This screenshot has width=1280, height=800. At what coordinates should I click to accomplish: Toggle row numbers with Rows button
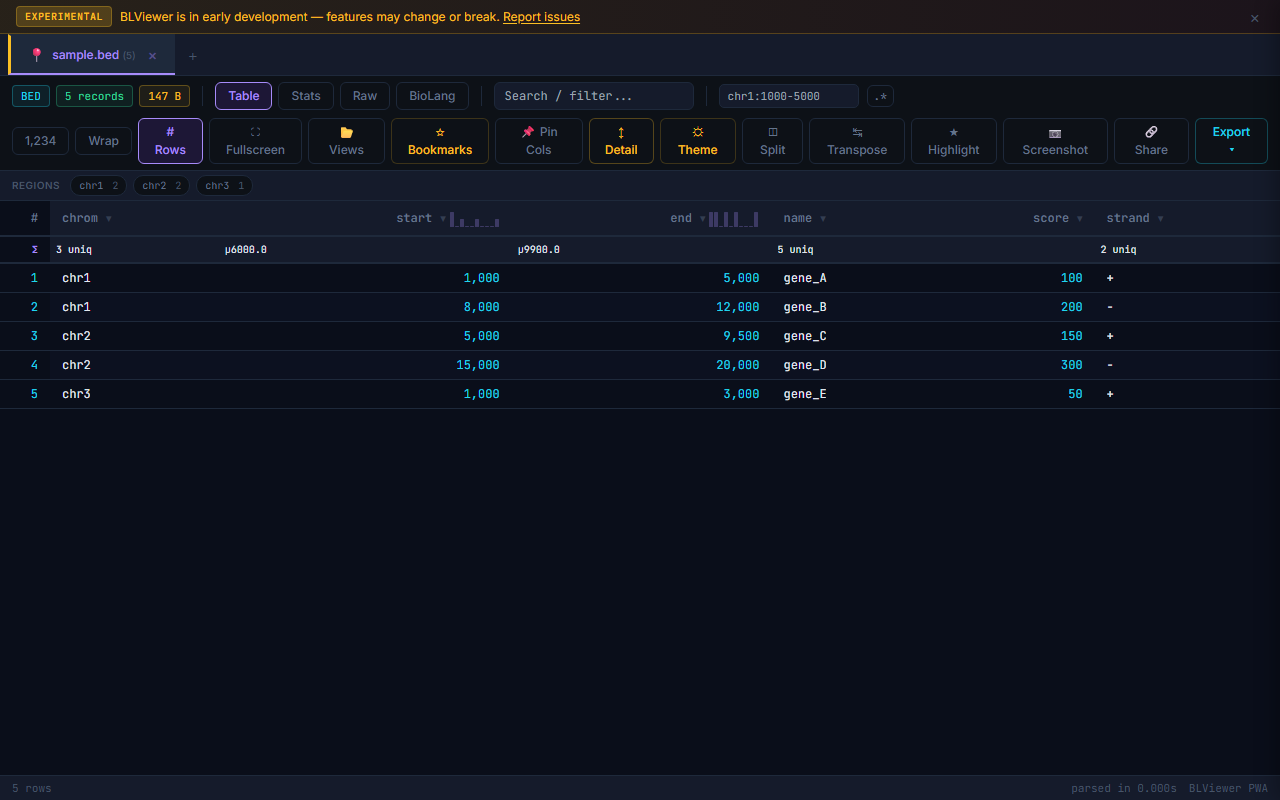(x=170, y=141)
